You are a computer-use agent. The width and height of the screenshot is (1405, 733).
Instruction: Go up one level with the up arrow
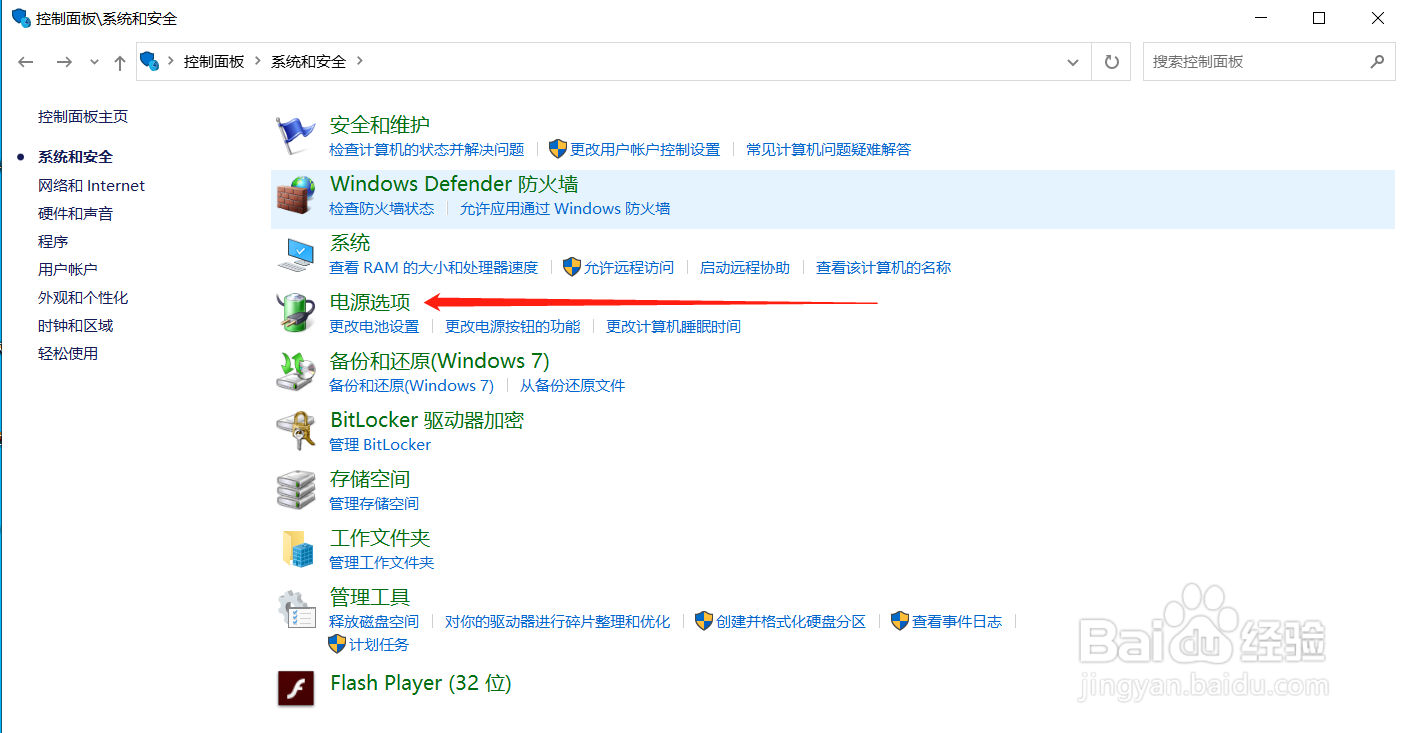click(x=120, y=62)
